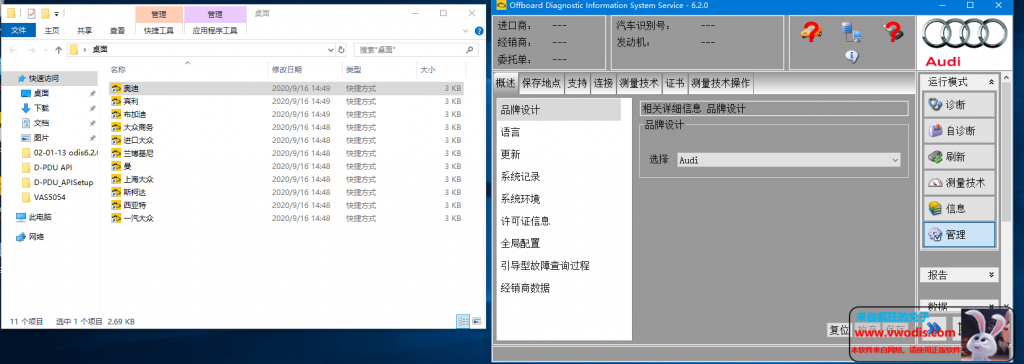Open the VAS5054 folder in sidebar
This screenshot has height=364, width=1024.
(50, 197)
